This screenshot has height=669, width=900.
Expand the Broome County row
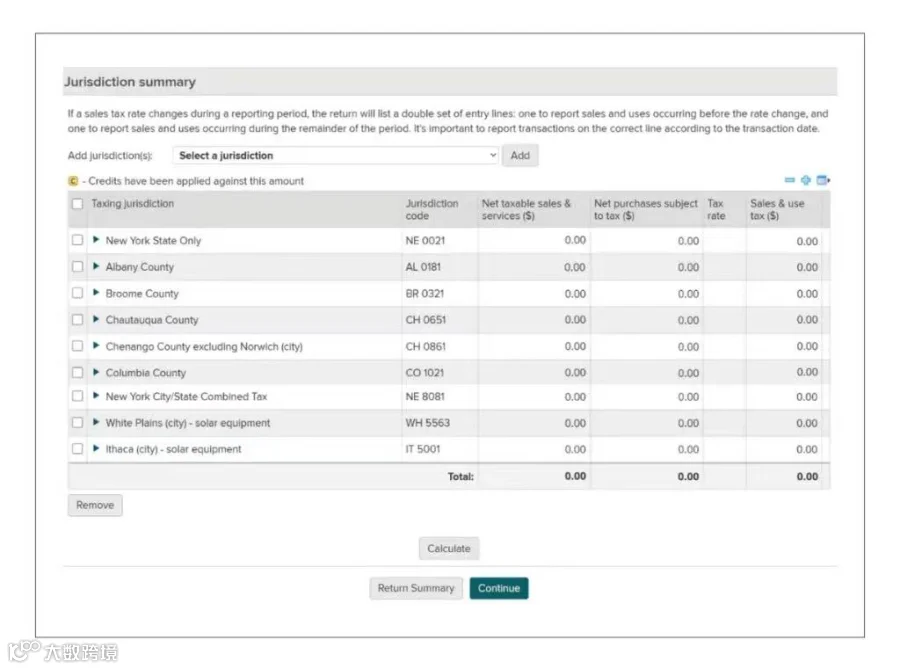tap(96, 293)
